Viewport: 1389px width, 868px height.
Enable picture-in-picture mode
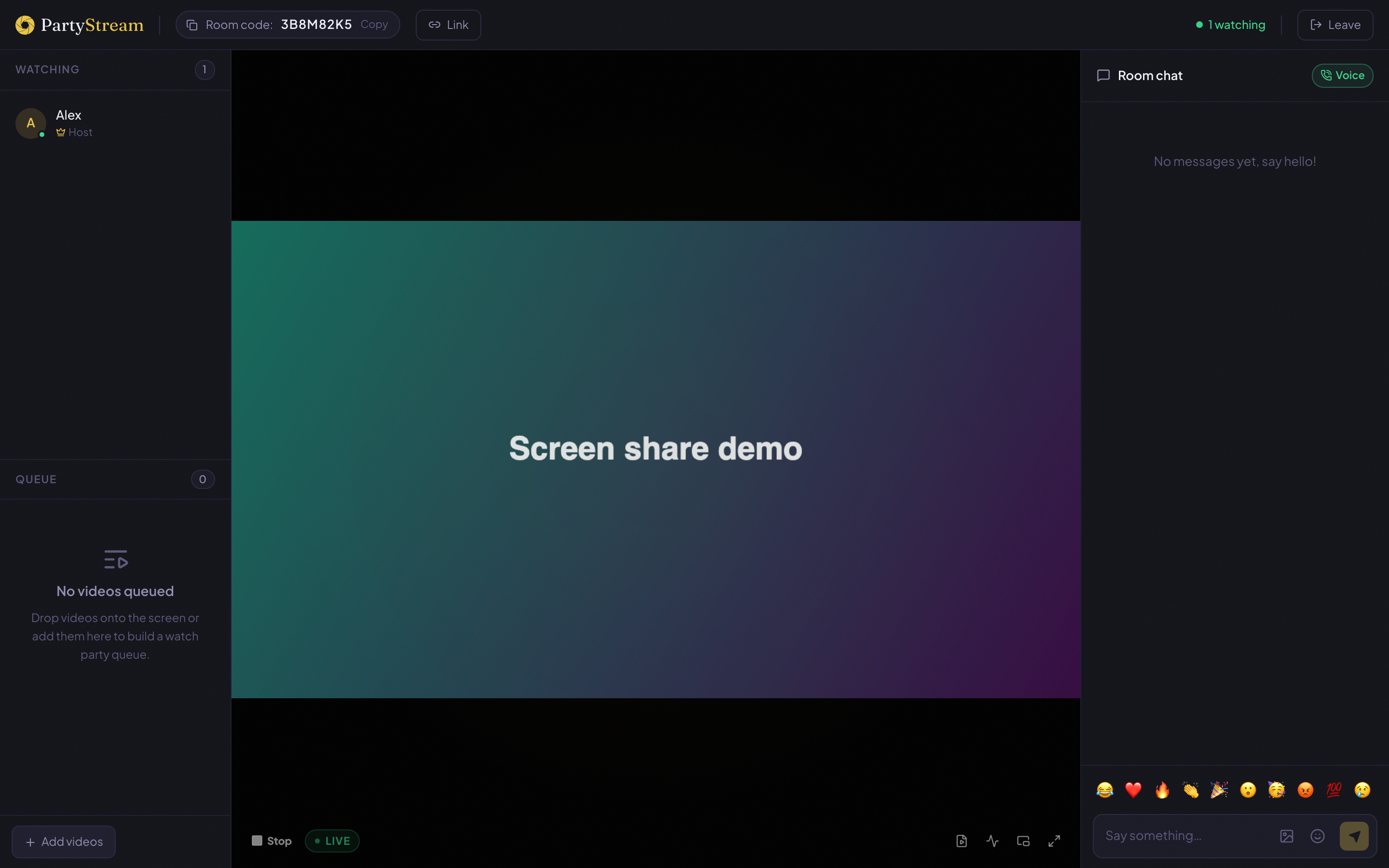[x=1023, y=841]
